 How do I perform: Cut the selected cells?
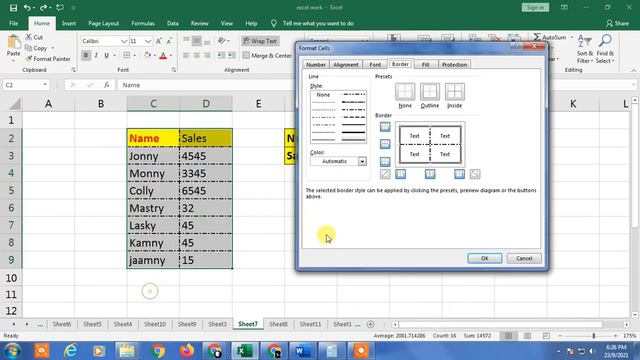click(34, 37)
